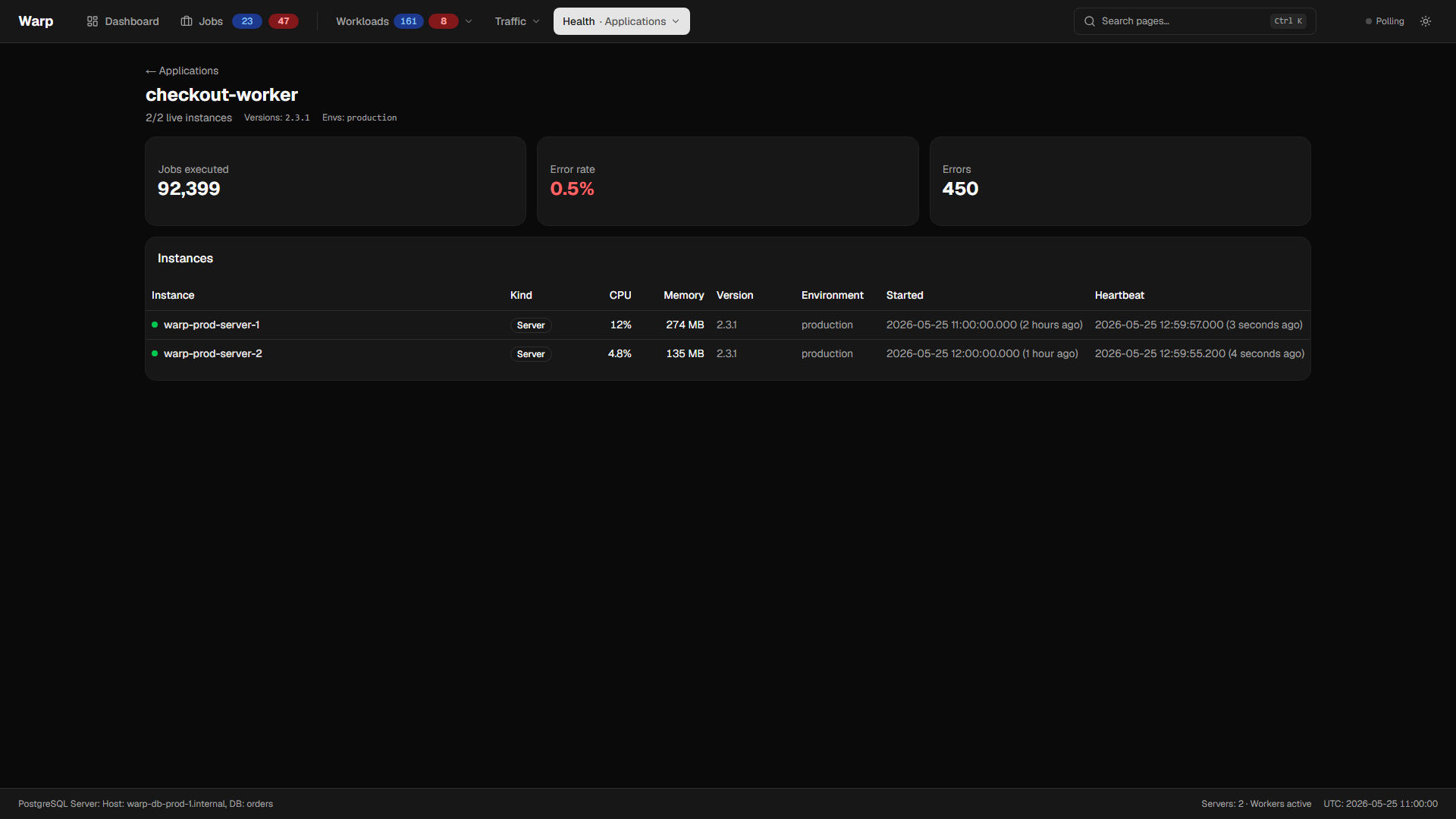Viewport: 1456px width, 819px height.
Task: Click the Dashboard grid icon
Action: (93, 21)
